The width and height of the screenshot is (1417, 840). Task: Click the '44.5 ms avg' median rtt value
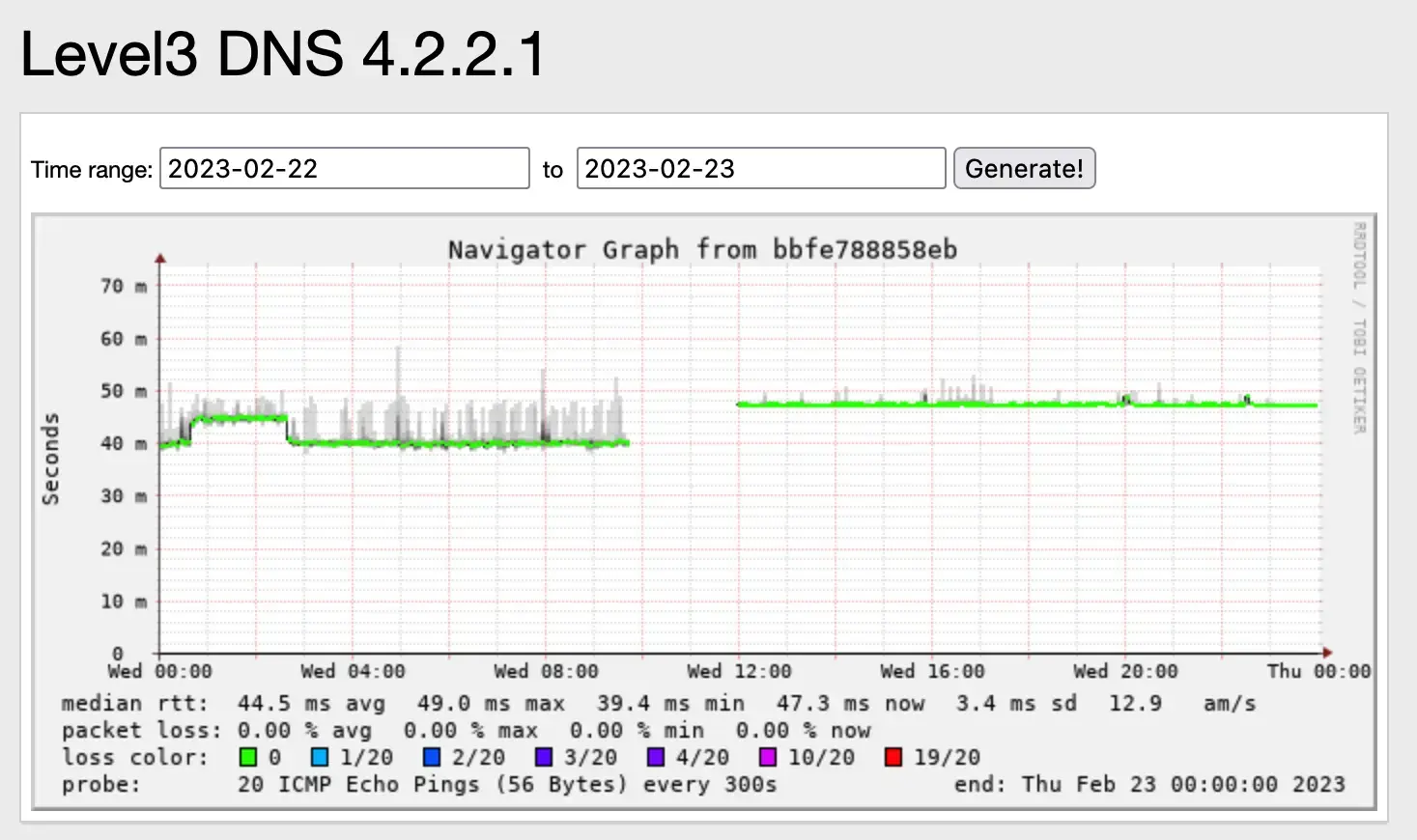[x=311, y=704]
